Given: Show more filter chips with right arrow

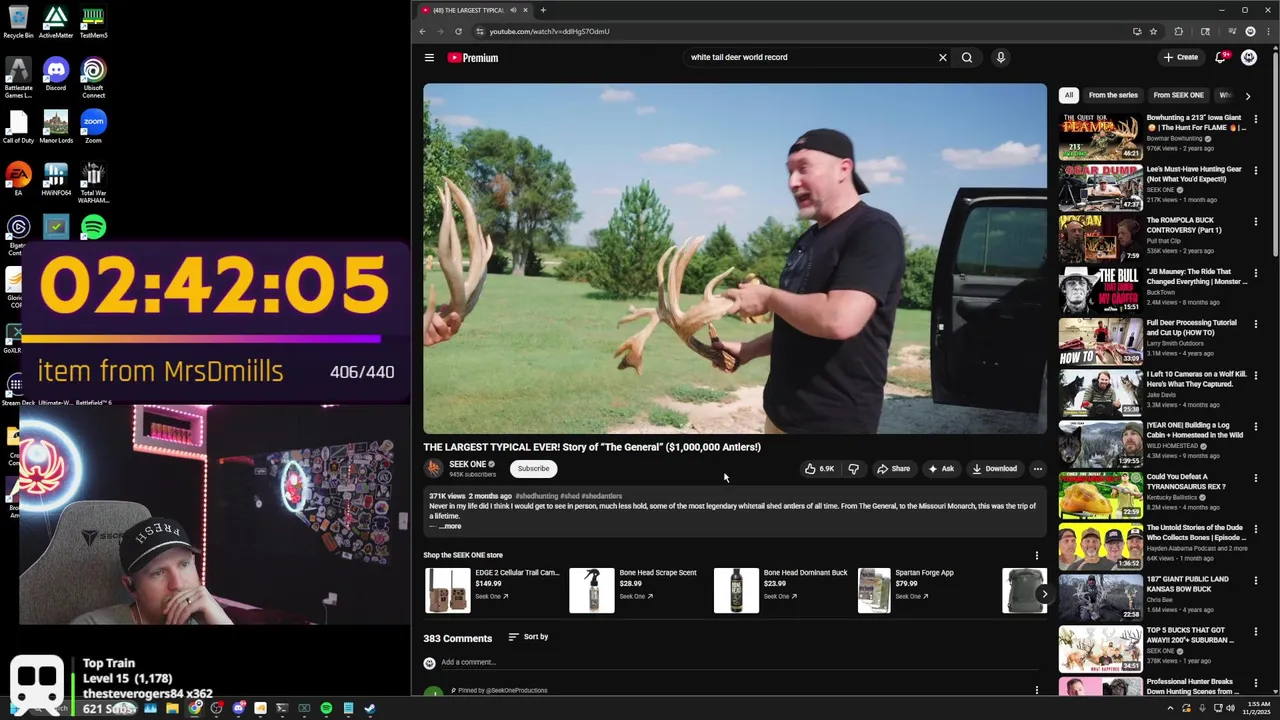Looking at the screenshot, I should point(1247,95).
